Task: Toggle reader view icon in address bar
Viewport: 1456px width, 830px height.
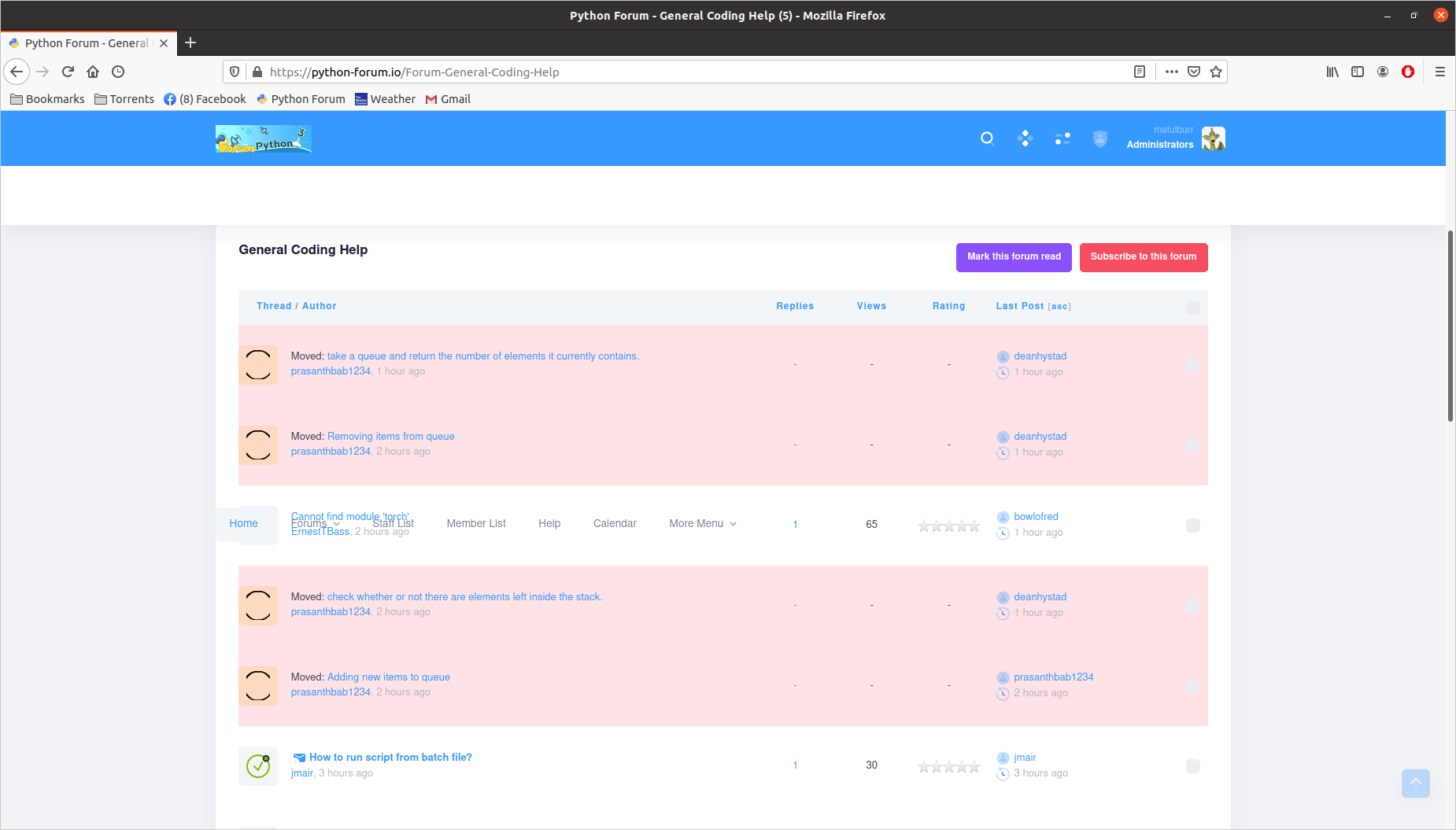Action: (1139, 72)
